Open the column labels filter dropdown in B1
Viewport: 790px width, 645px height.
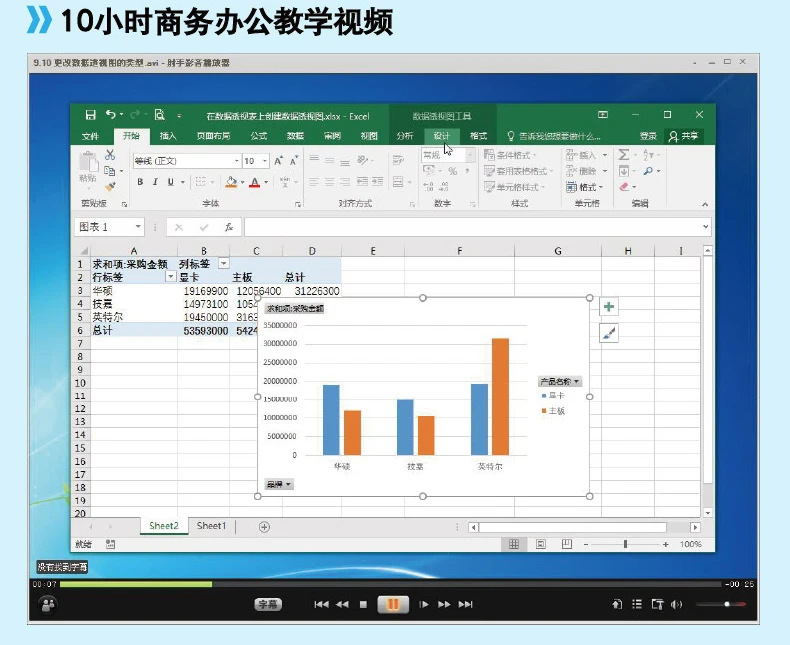[x=223, y=264]
